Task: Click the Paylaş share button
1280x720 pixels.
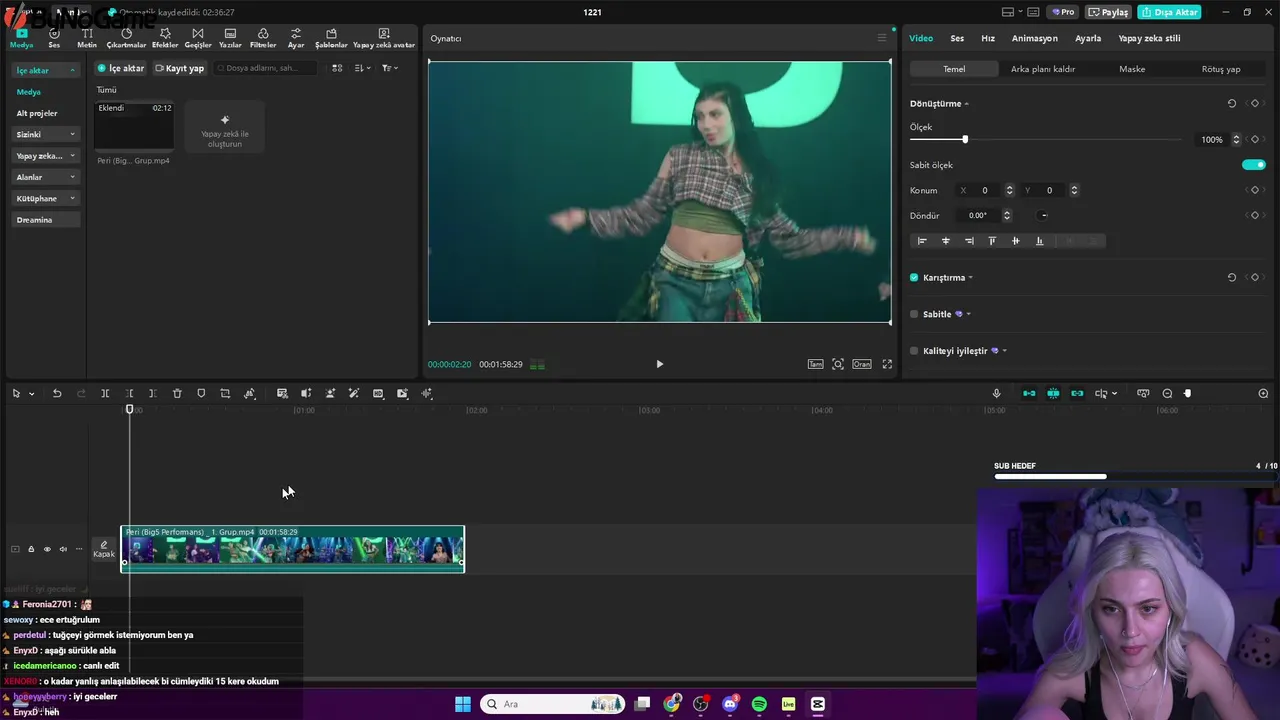Action: [x=1108, y=12]
